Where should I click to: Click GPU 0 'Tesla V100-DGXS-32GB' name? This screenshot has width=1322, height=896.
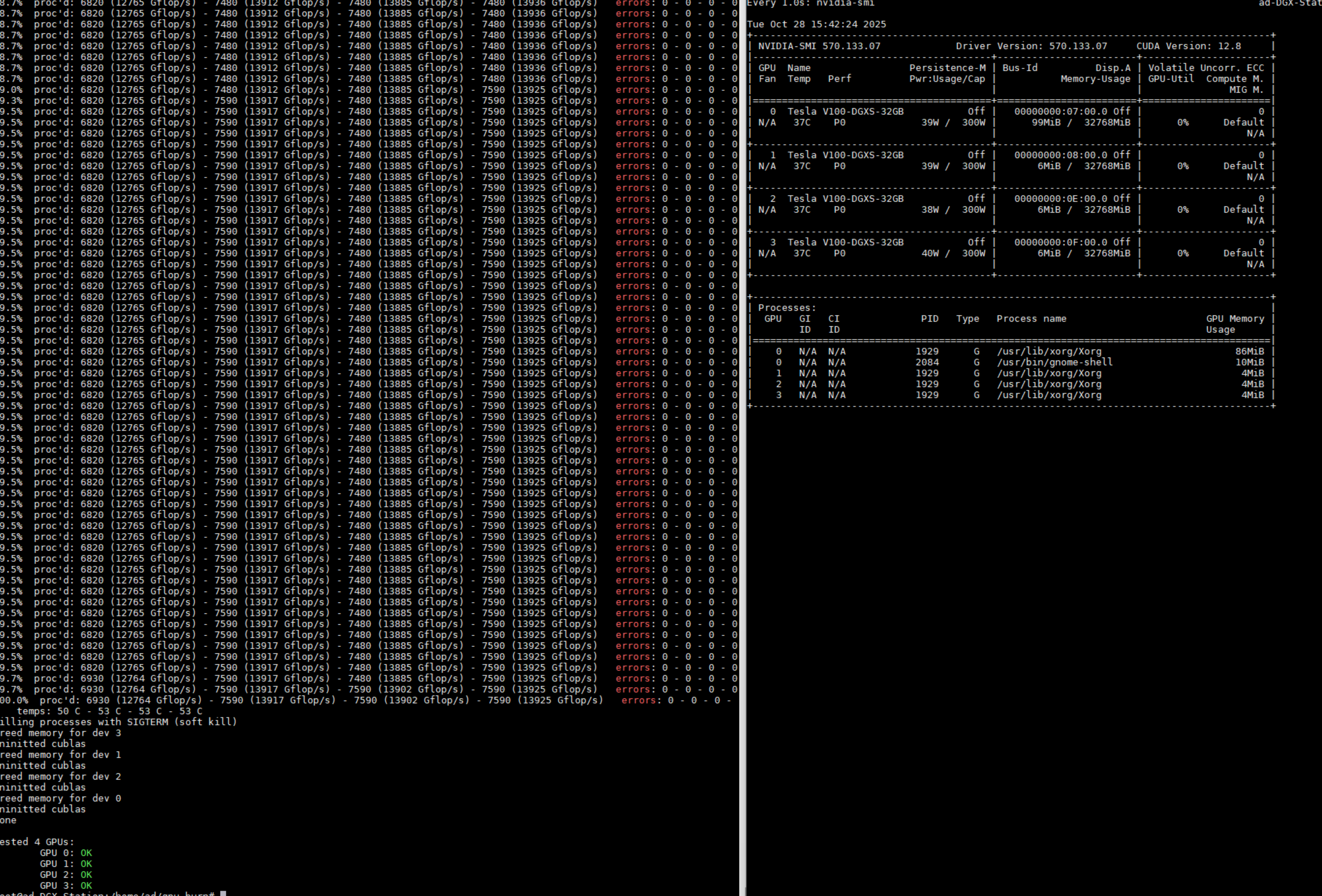[x=845, y=111]
